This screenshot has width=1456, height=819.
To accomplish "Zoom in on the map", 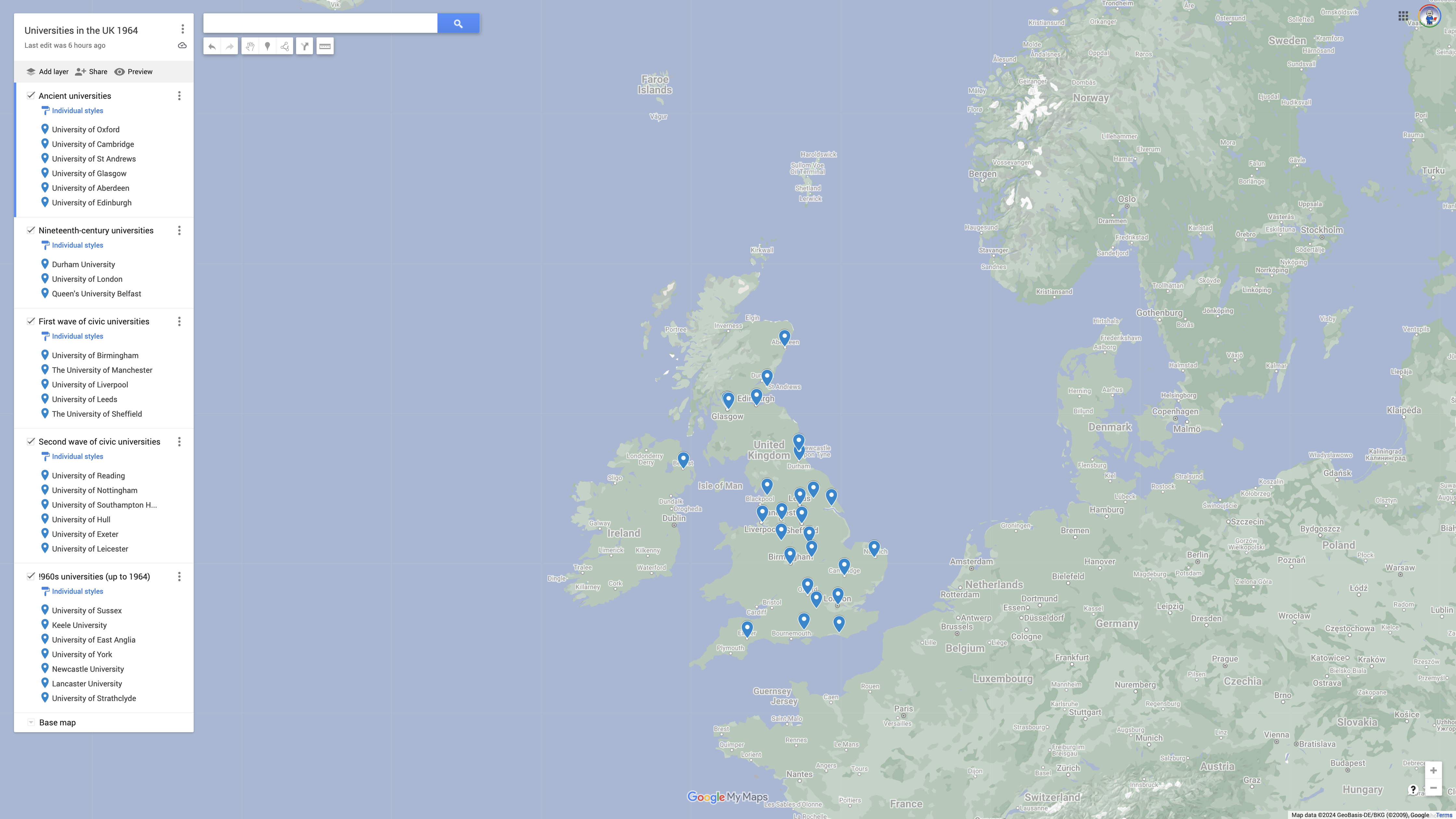I will (1433, 770).
